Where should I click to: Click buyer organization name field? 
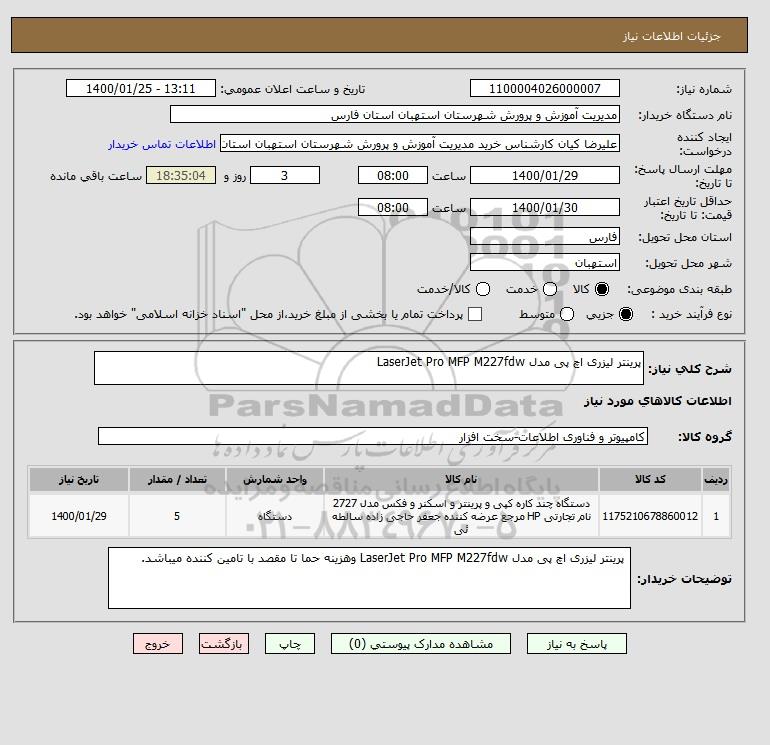(x=395, y=114)
